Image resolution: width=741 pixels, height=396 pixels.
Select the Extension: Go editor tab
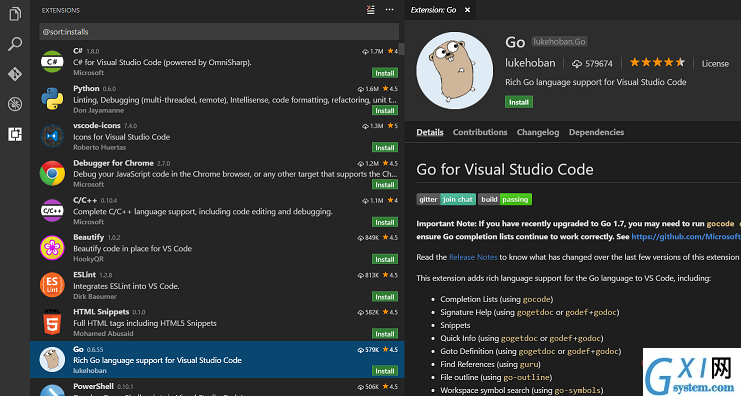tap(440, 10)
